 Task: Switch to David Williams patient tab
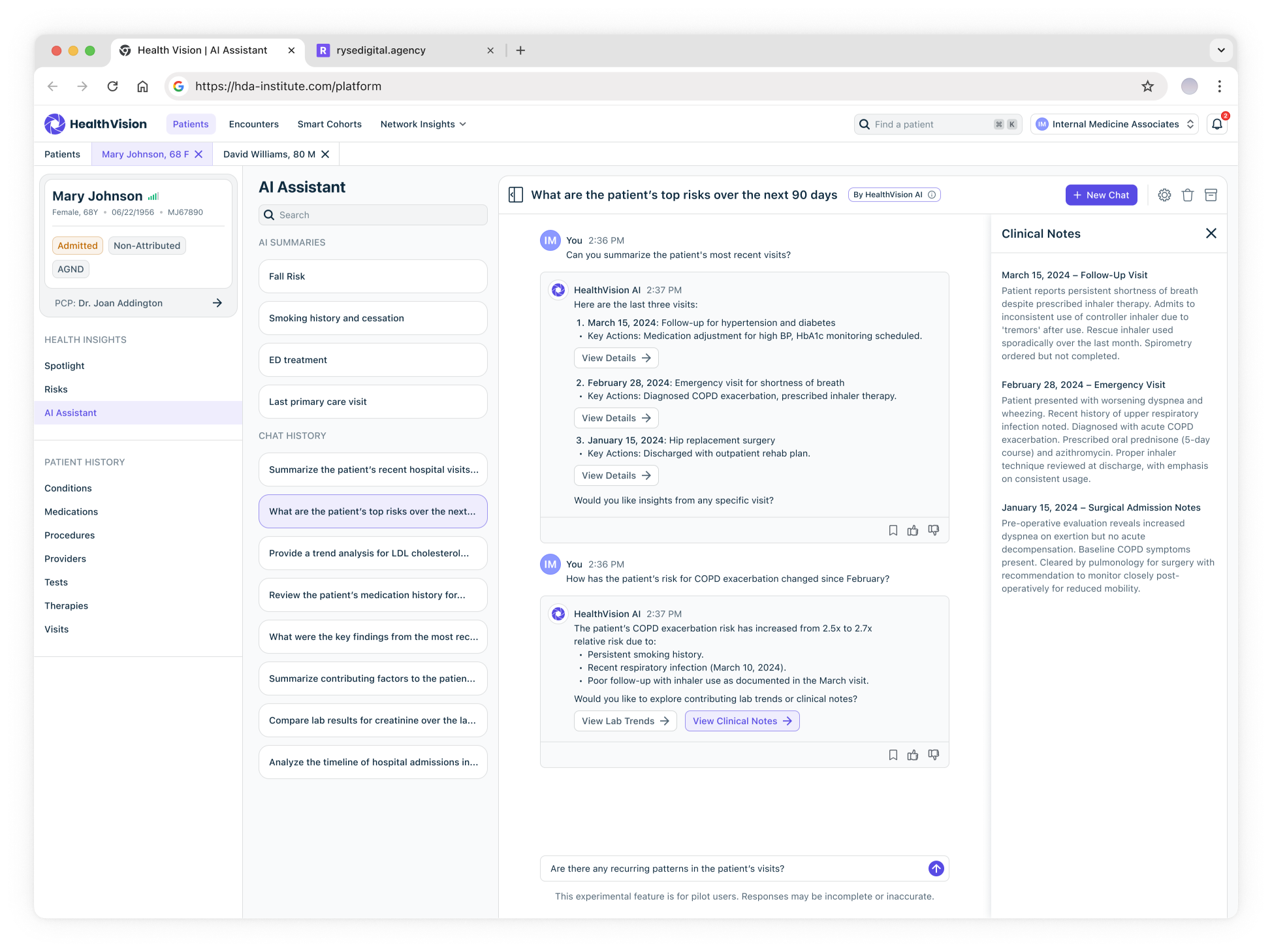[x=269, y=154]
